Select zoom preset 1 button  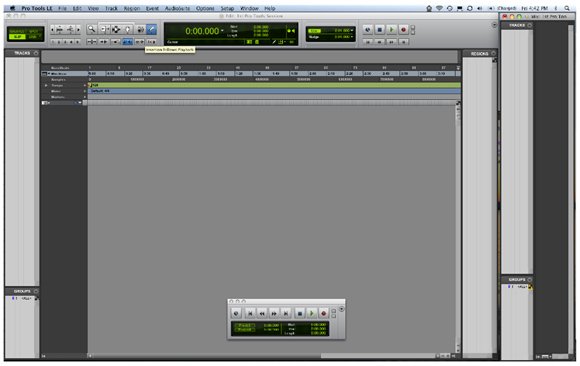[53, 42]
